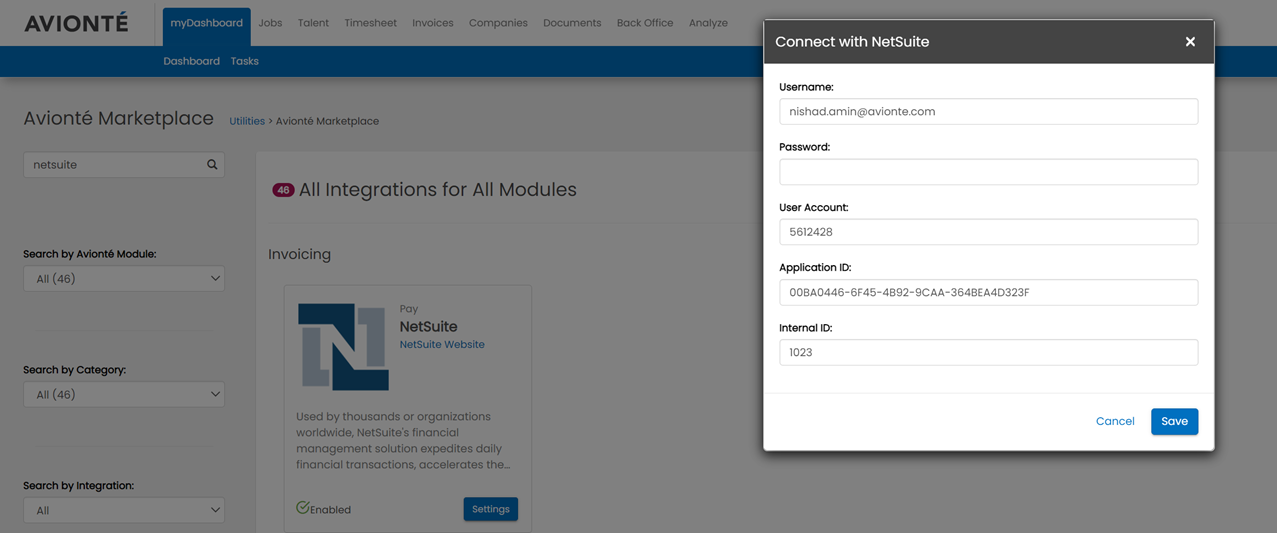Focus the Application ID field
The width and height of the screenshot is (1277, 533).
[988, 292]
